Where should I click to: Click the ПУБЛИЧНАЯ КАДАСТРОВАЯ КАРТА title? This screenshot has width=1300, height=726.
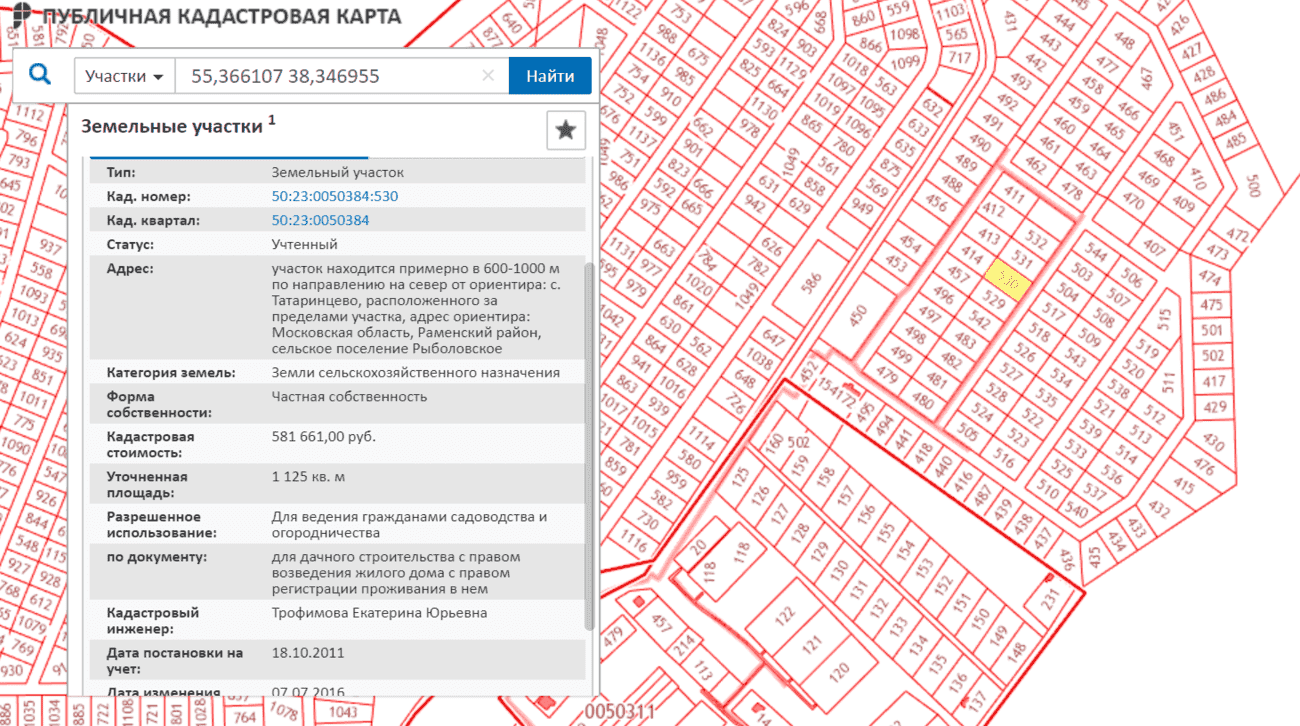coord(222,16)
